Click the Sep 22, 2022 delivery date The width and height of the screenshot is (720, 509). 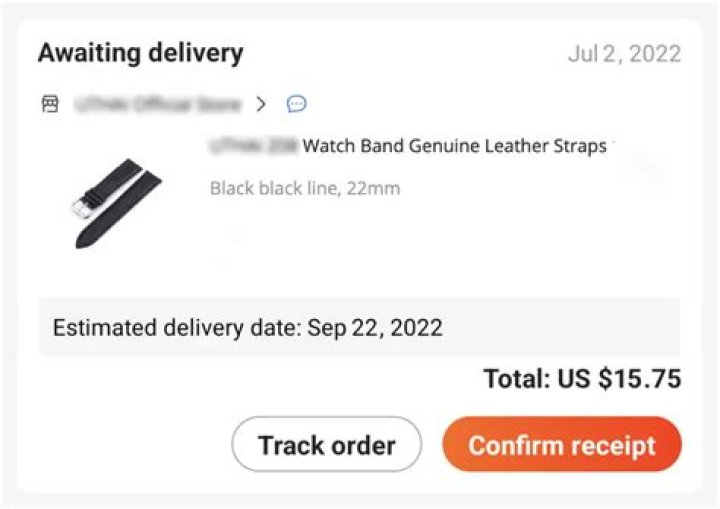[375, 327]
